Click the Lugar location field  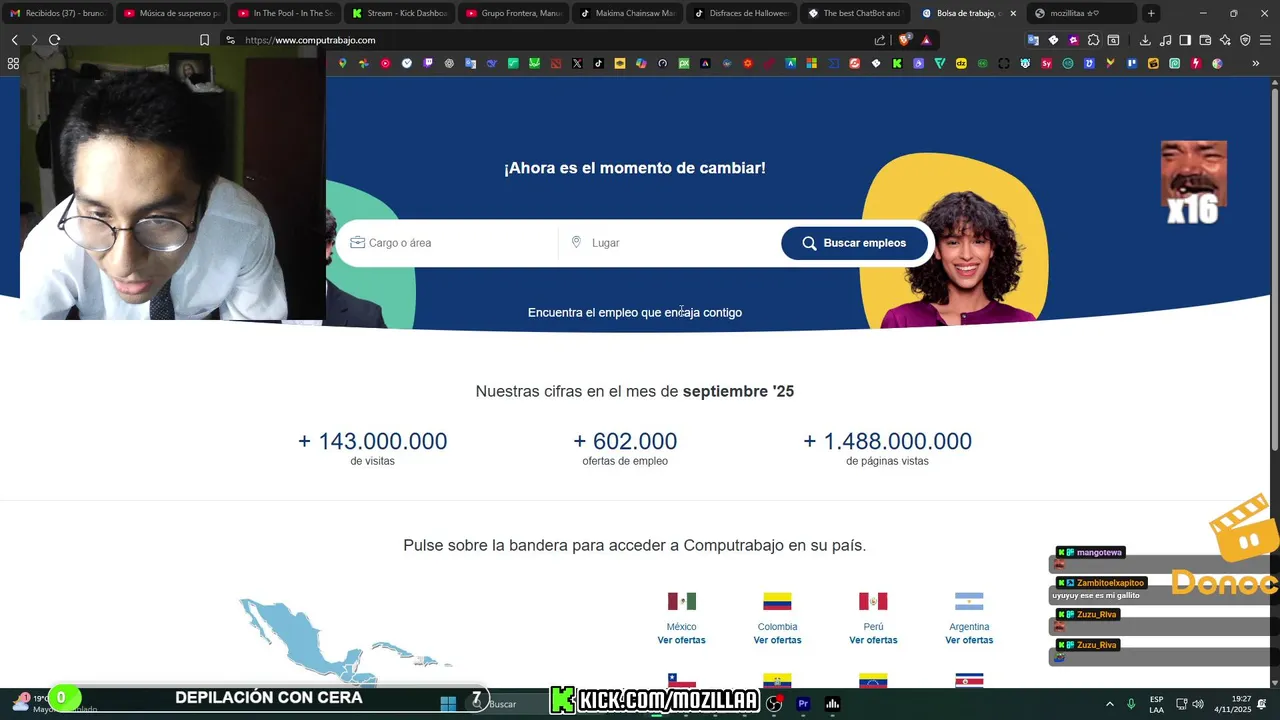coord(670,243)
